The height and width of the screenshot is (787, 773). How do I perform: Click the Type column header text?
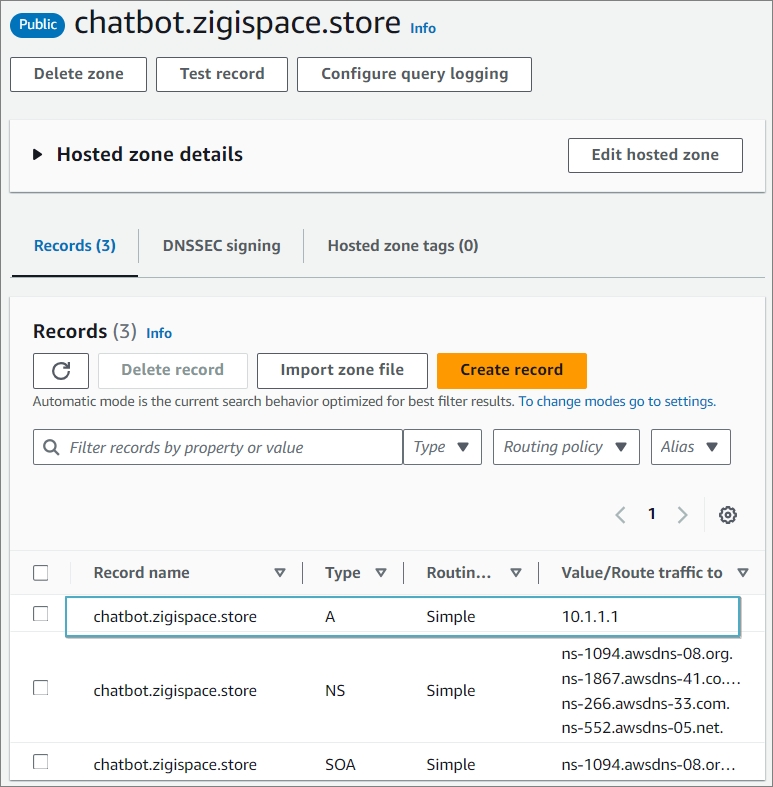click(343, 573)
